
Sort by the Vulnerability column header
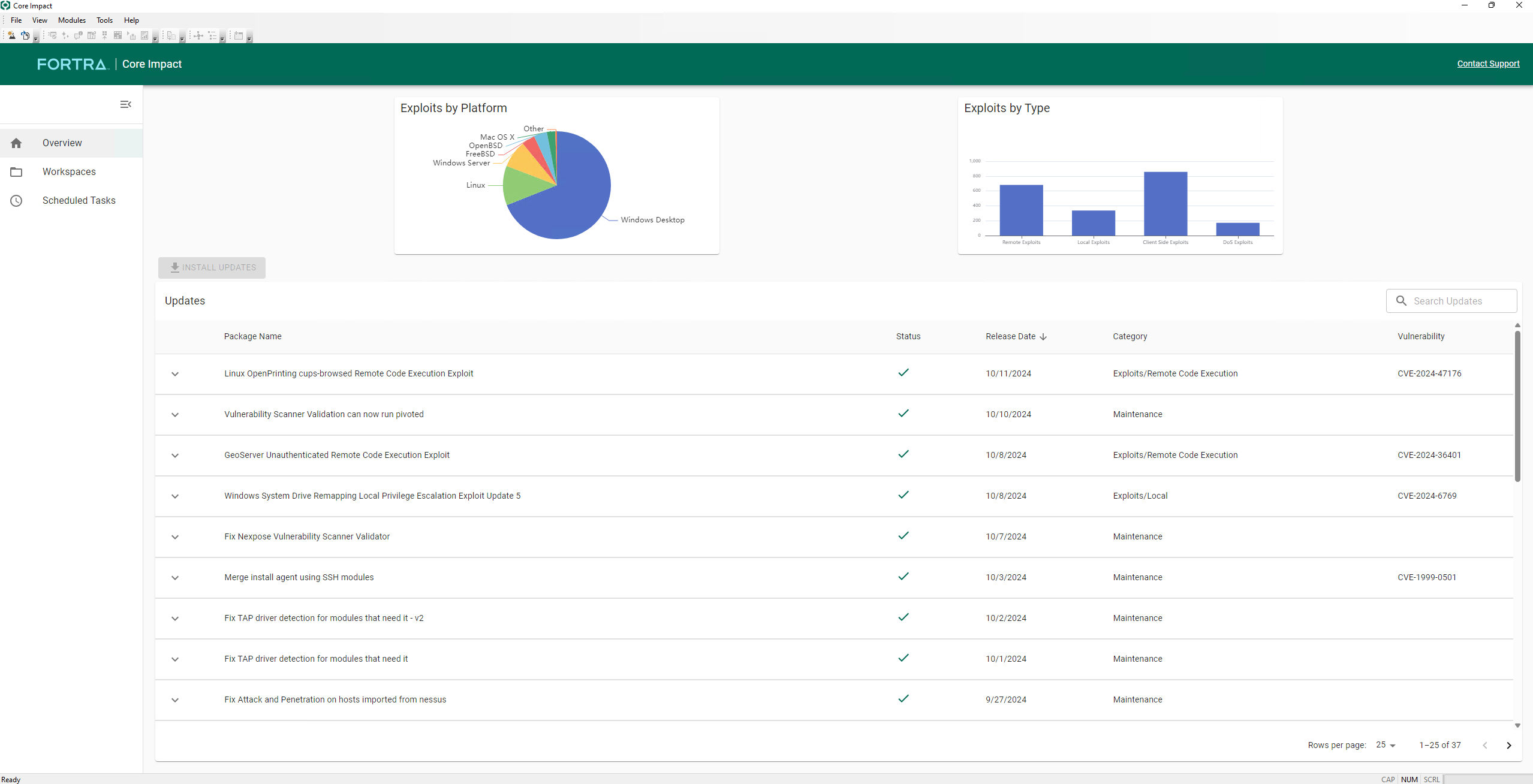click(1421, 336)
